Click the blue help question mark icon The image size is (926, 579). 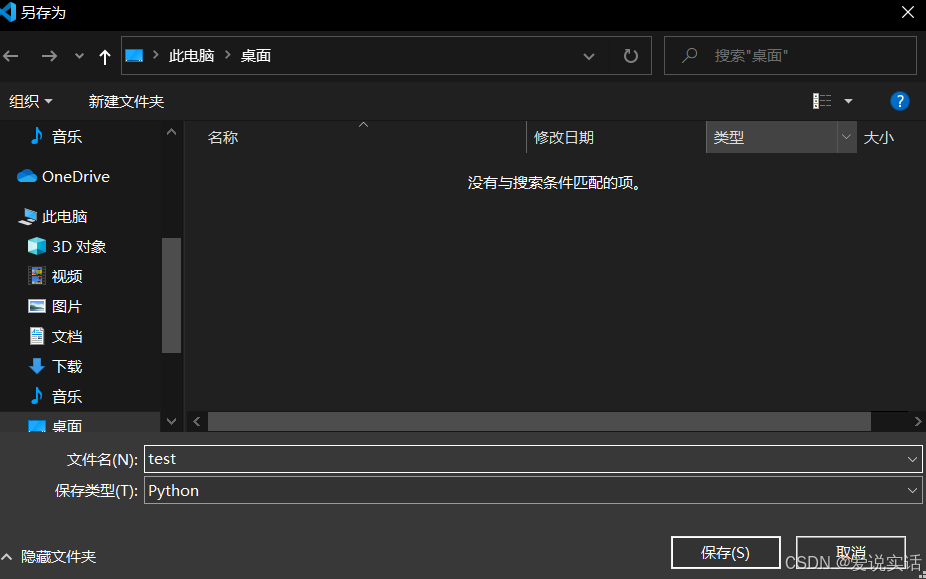pyautogui.click(x=899, y=100)
